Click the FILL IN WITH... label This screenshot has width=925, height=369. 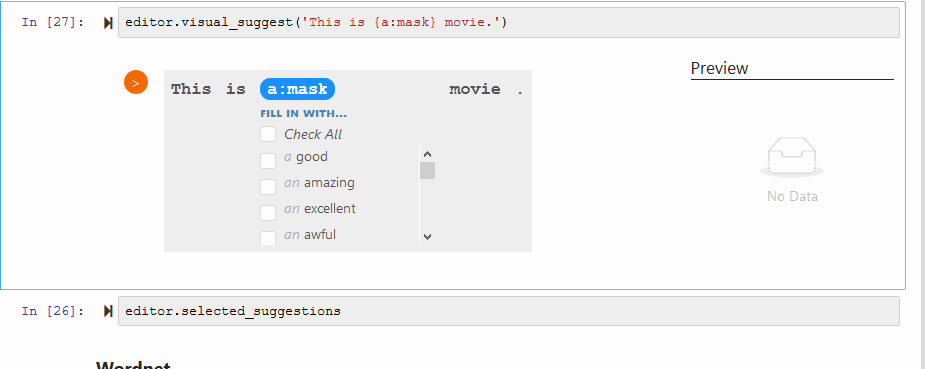click(x=303, y=114)
